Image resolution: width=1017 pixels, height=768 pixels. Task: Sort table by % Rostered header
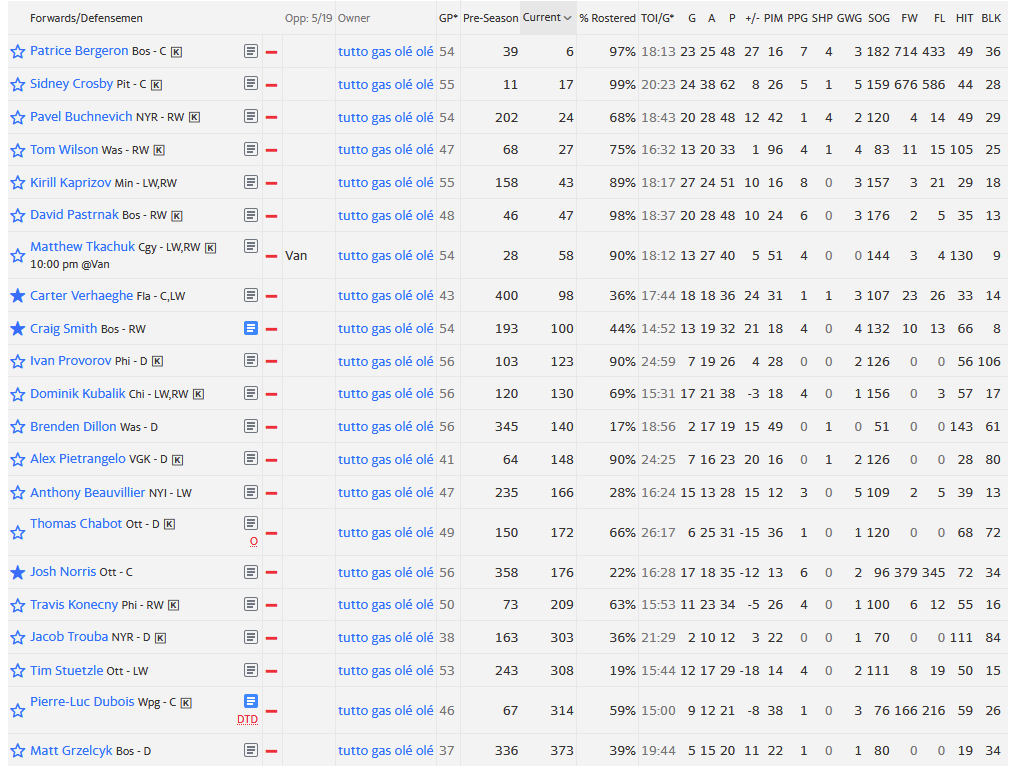[607, 18]
